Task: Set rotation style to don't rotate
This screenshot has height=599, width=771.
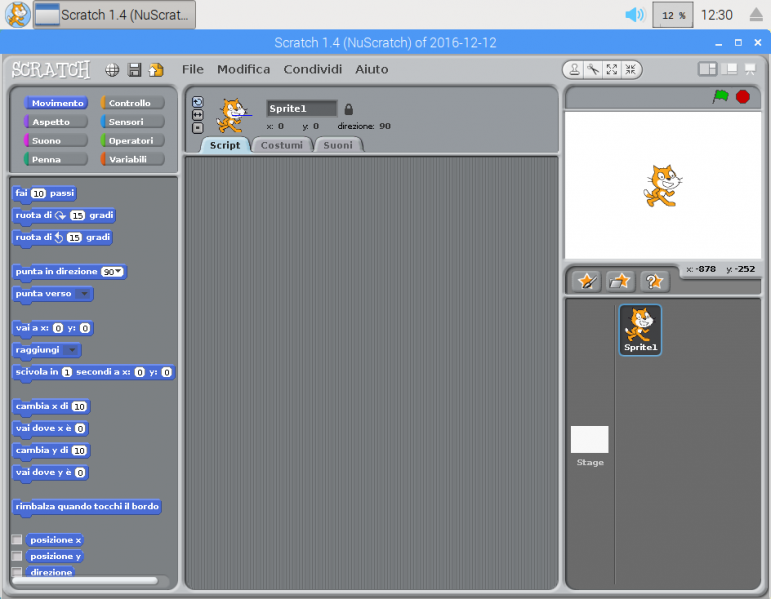Action: pyautogui.click(x=198, y=128)
